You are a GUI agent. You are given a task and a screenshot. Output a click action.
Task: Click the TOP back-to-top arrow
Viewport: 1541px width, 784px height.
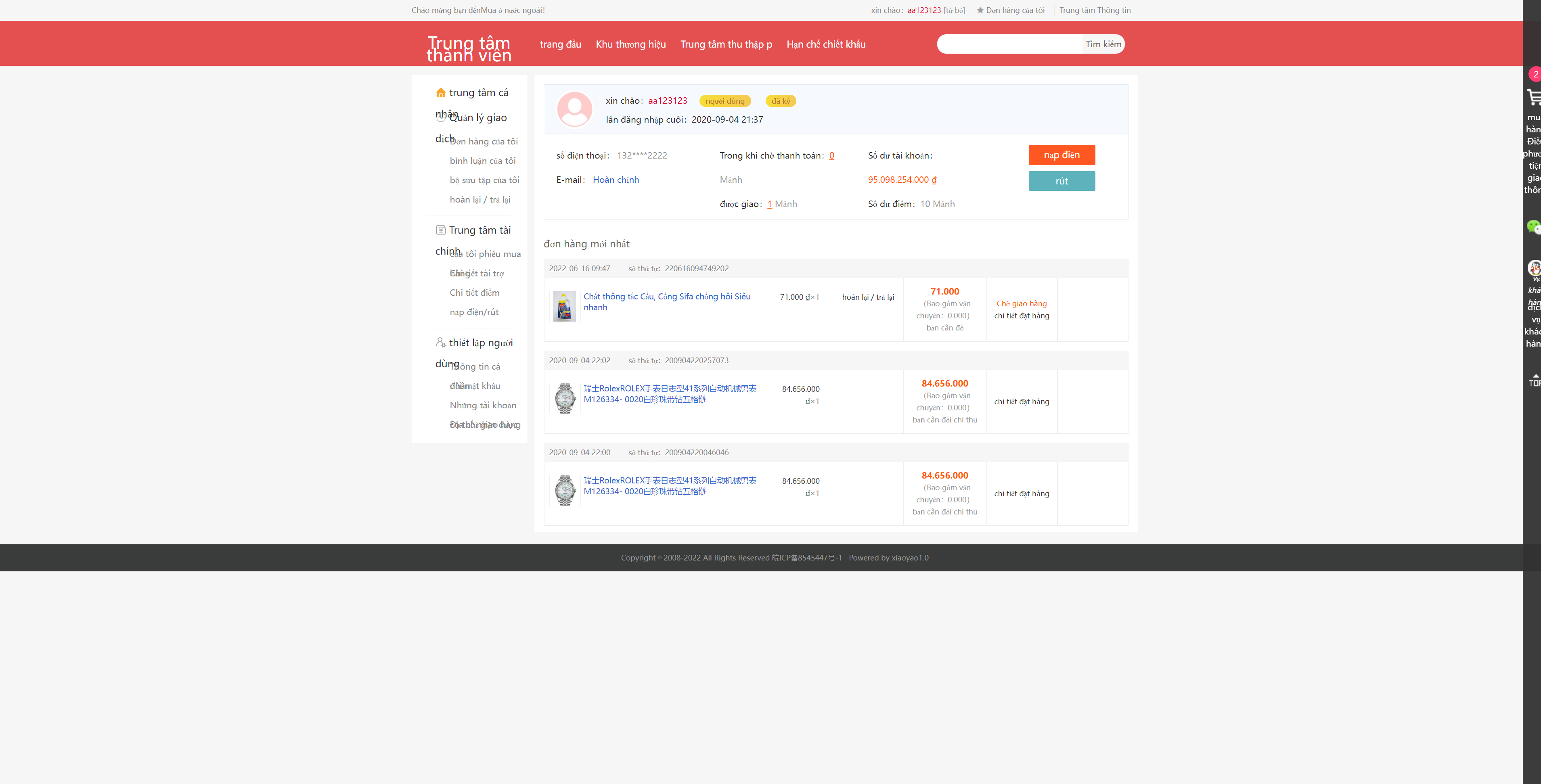tap(1535, 381)
